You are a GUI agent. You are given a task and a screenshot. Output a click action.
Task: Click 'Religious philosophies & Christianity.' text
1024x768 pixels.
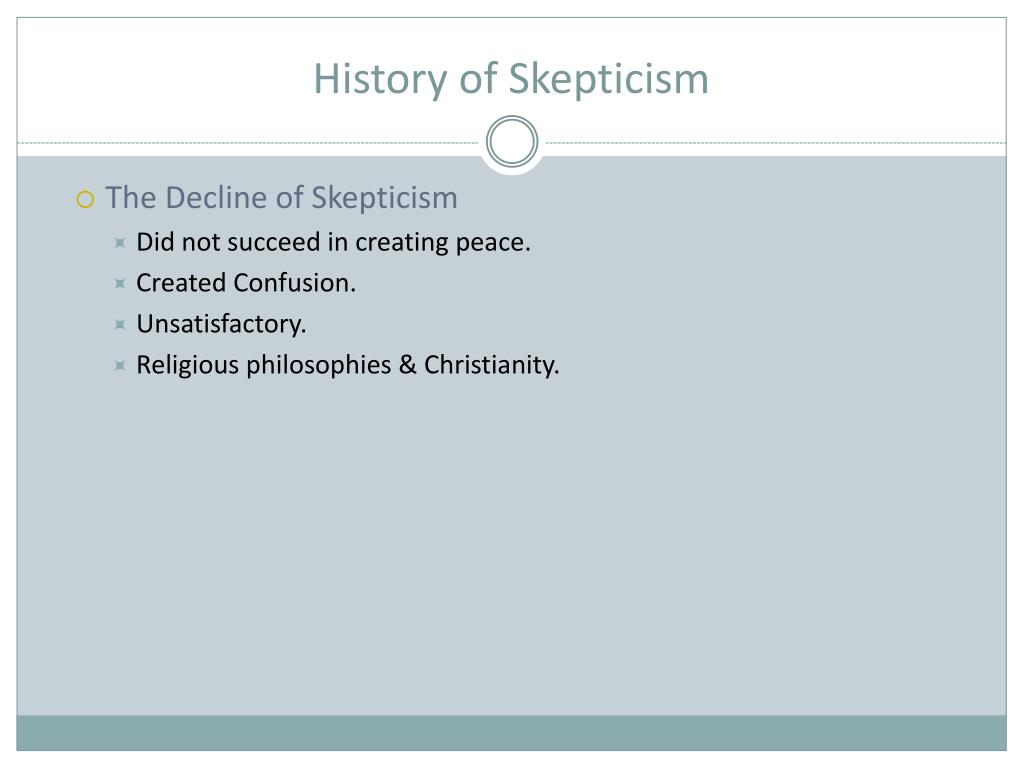pyautogui.click(x=347, y=364)
